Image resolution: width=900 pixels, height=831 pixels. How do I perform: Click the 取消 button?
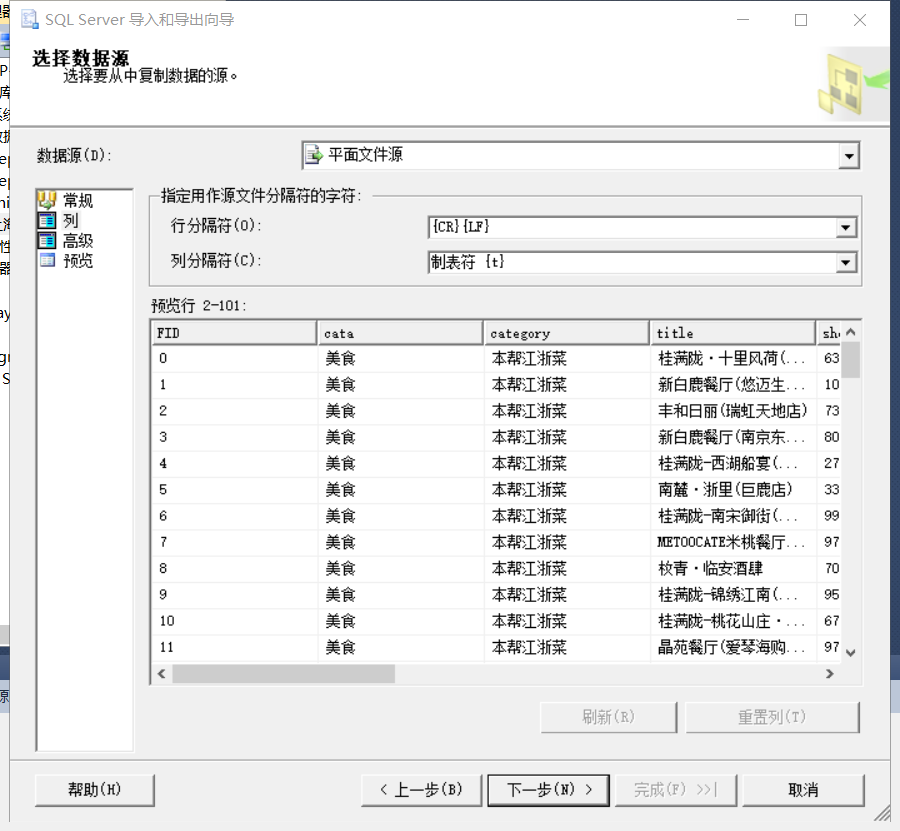(x=803, y=790)
